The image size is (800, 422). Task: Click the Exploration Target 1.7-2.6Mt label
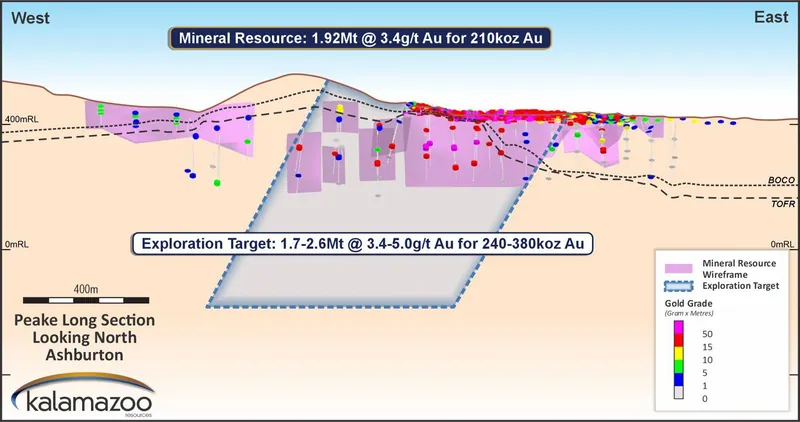(362, 244)
